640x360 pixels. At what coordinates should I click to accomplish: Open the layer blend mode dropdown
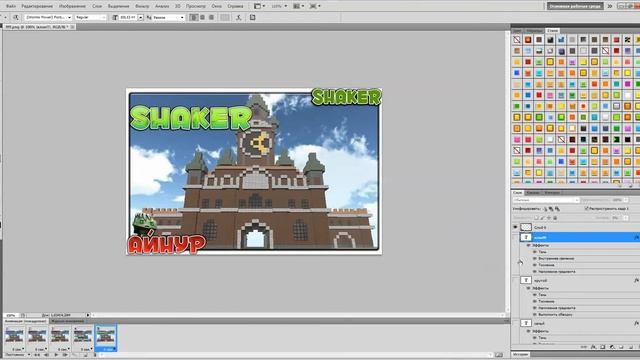click(546, 200)
